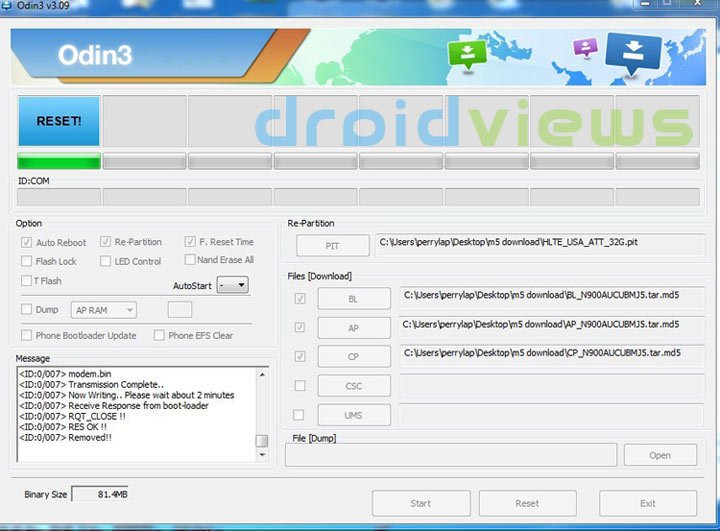Toggle the Re-Partition checkbox
Image resolution: width=720 pixels, height=531 pixels.
105,242
